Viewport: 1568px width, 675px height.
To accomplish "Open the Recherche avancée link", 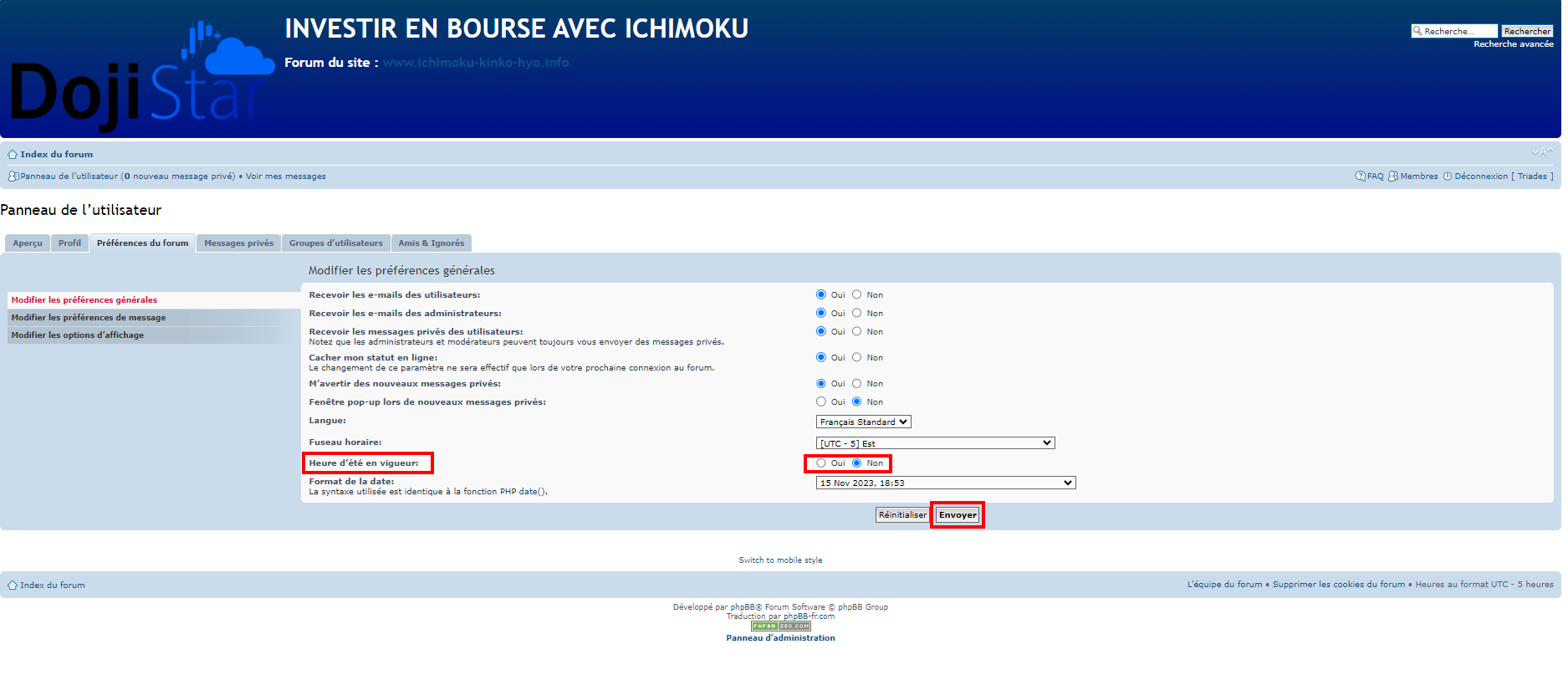I will click(x=1514, y=44).
